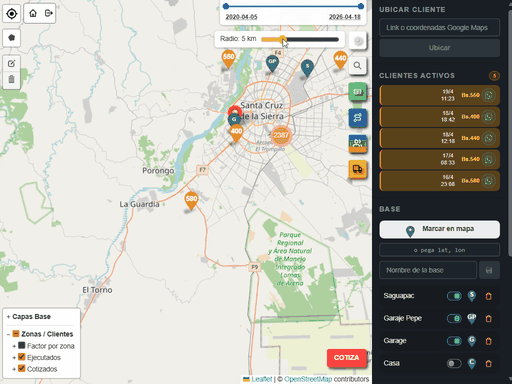Collapse the Zonas / Clientes group
The height and width of the screenshot is (384, 512).
click(x=8, y=334)
